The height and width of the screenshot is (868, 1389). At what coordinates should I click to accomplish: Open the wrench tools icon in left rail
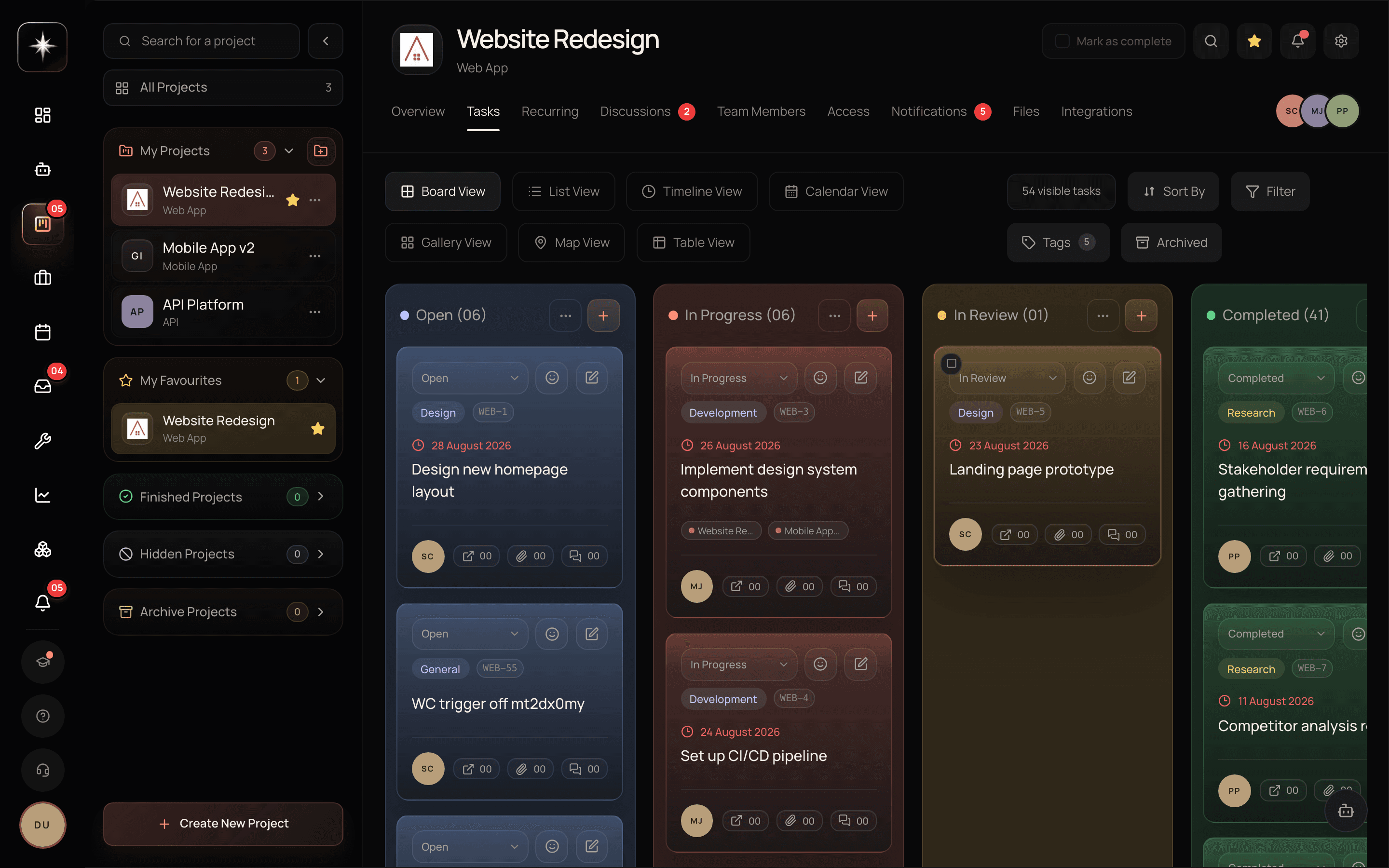click(x=42, y=441)
